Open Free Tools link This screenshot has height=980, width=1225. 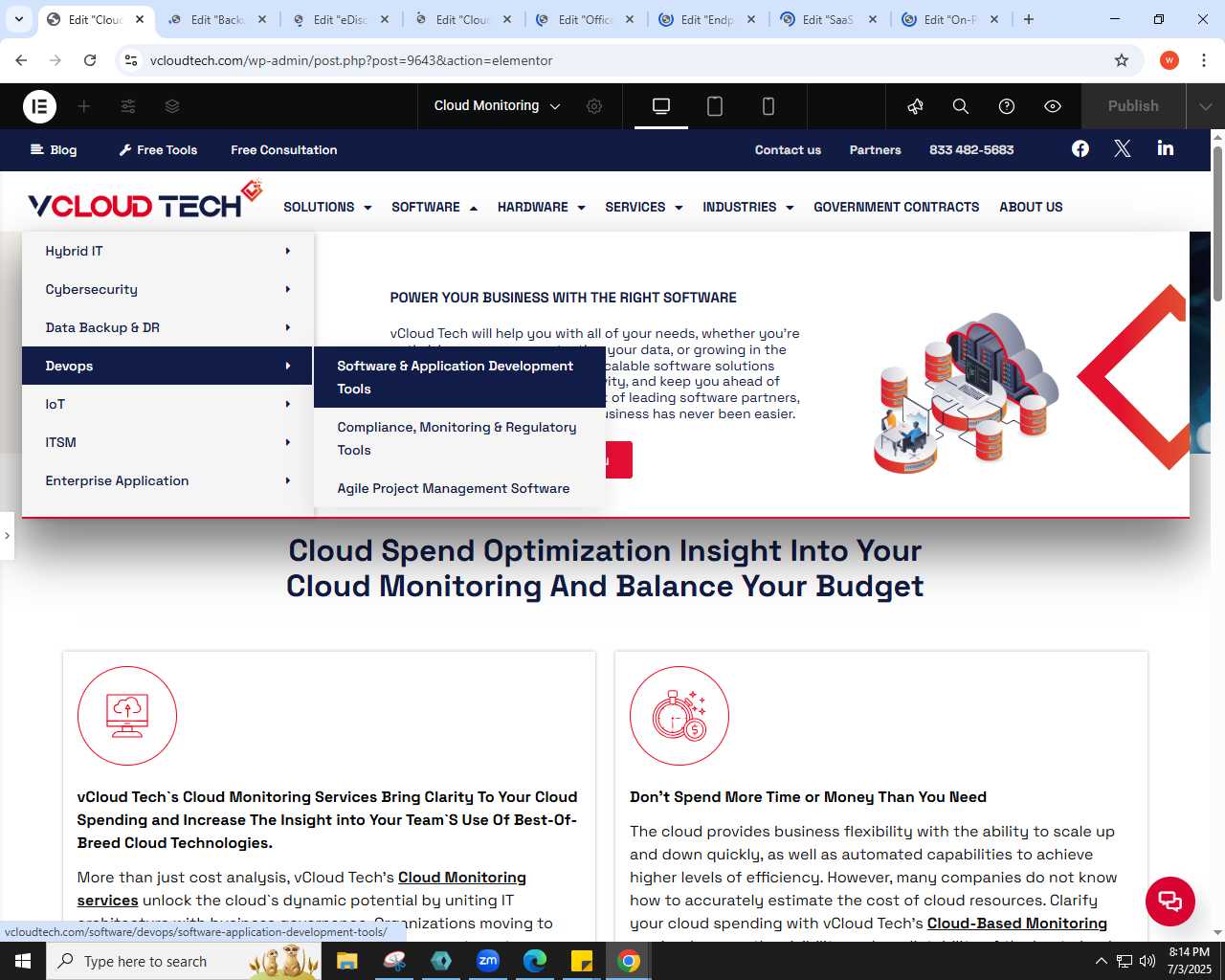click(158, 149)
